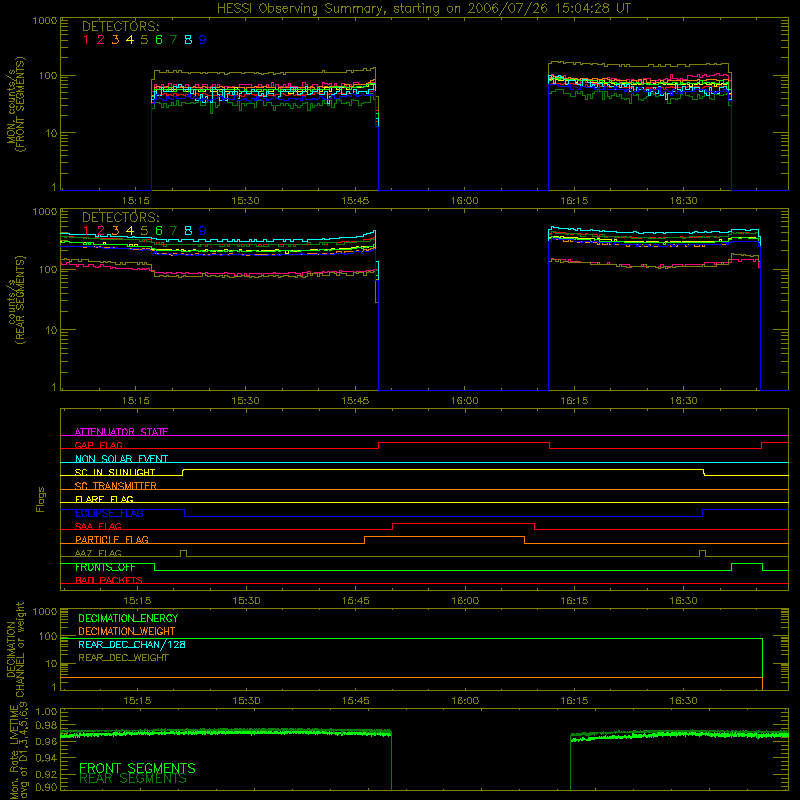Image resolution: width=800 pixels, height=800 pixels.
Task: Select dark green detector 7 in front segments legend
Action: click(x=173, y=40)
